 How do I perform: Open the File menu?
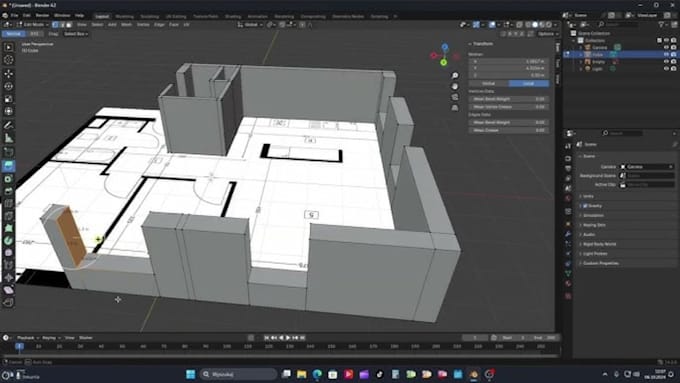pos(14,16)
